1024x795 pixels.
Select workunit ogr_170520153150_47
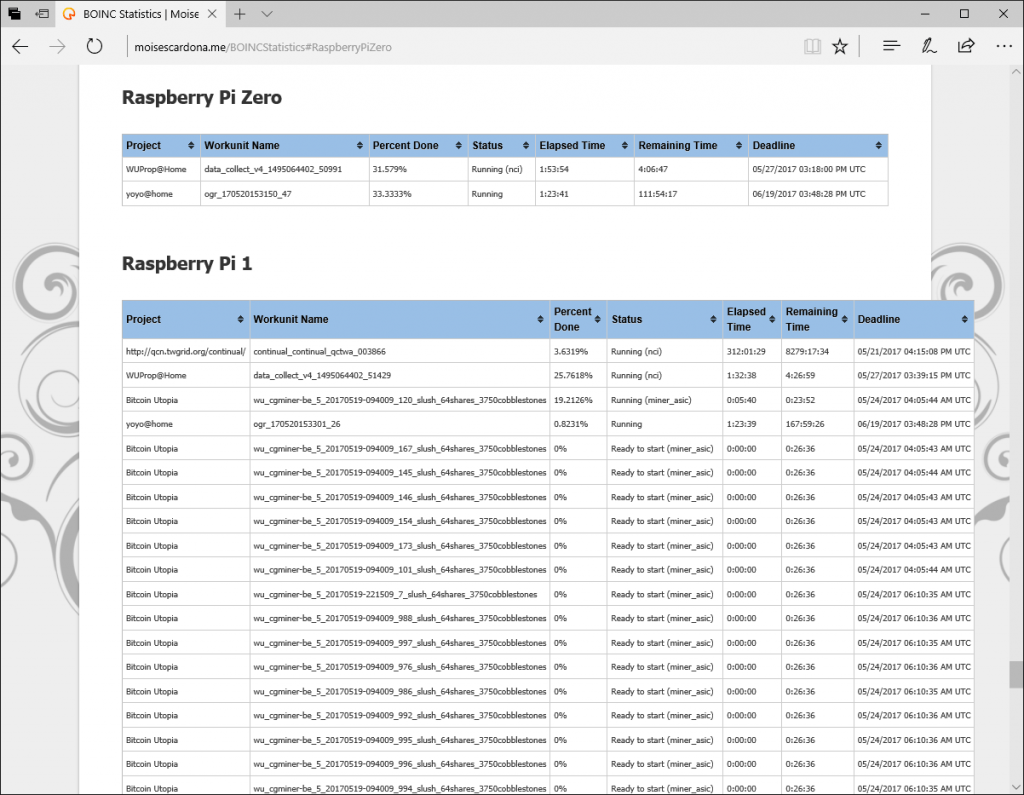coord(248,194)
